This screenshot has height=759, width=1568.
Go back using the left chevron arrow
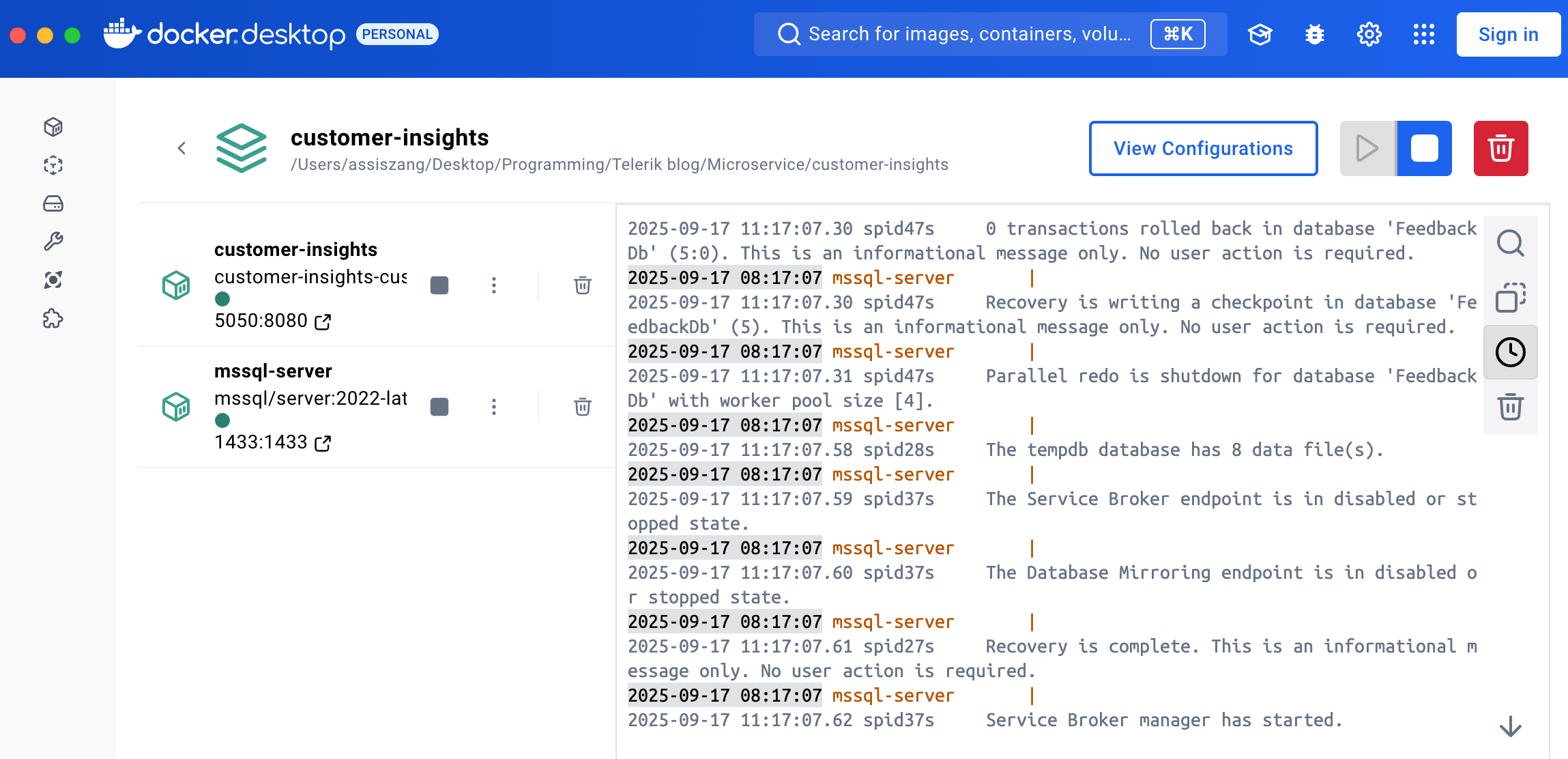coord(182,148)
